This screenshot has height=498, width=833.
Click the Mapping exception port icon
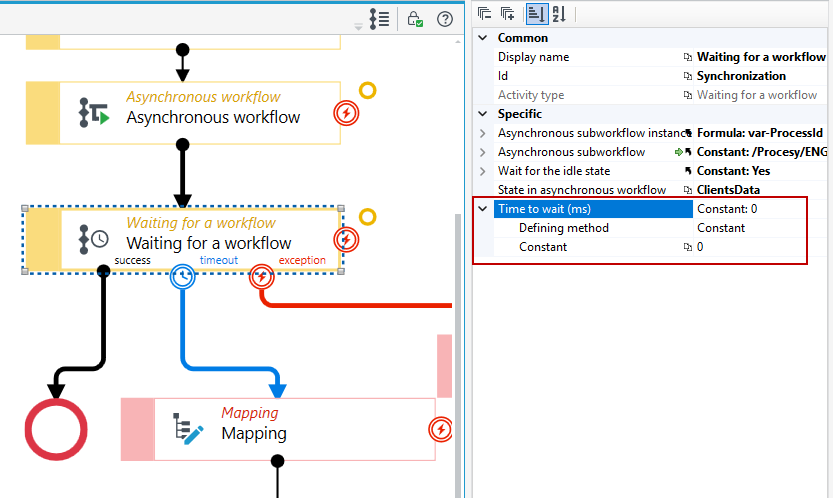441,429
